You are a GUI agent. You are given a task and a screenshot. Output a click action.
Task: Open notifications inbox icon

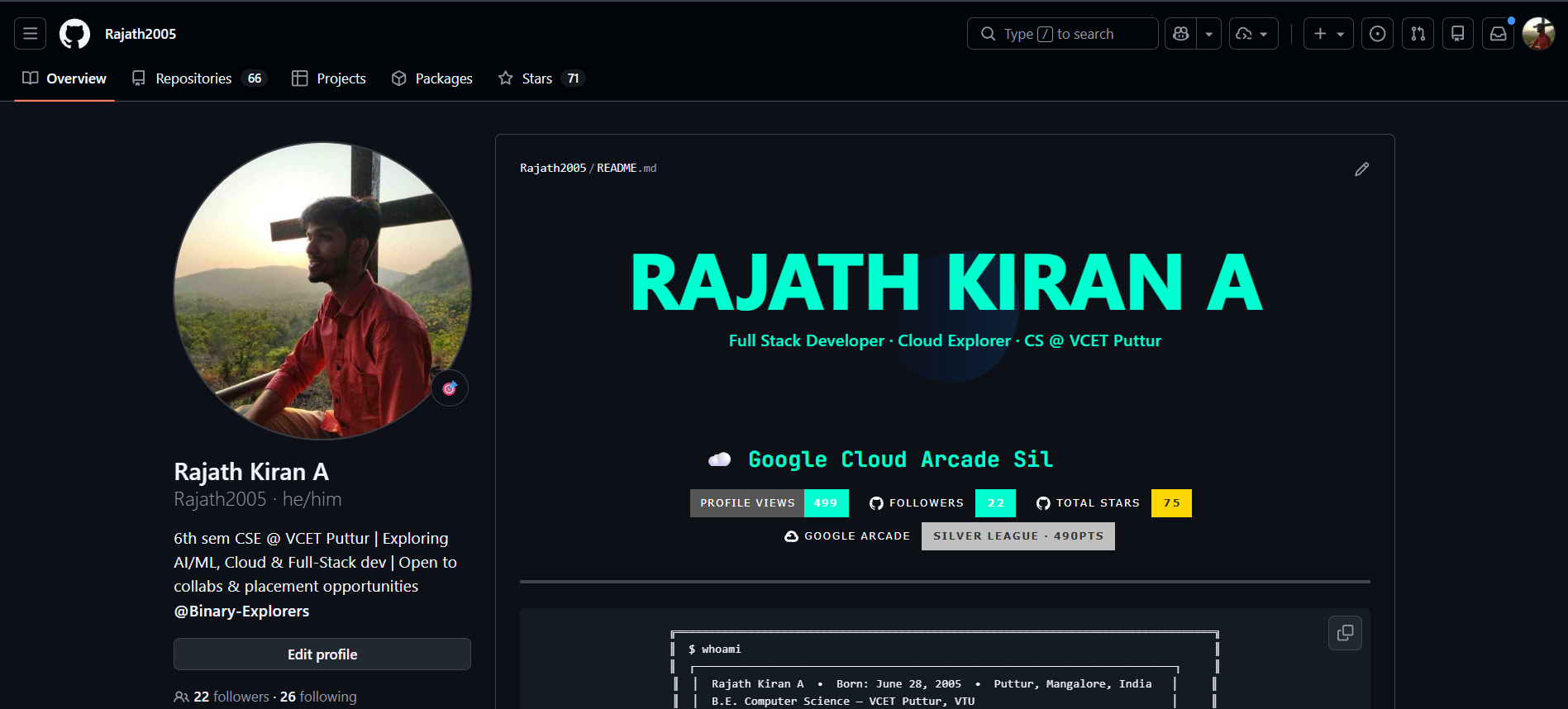tap(1498, 34)
